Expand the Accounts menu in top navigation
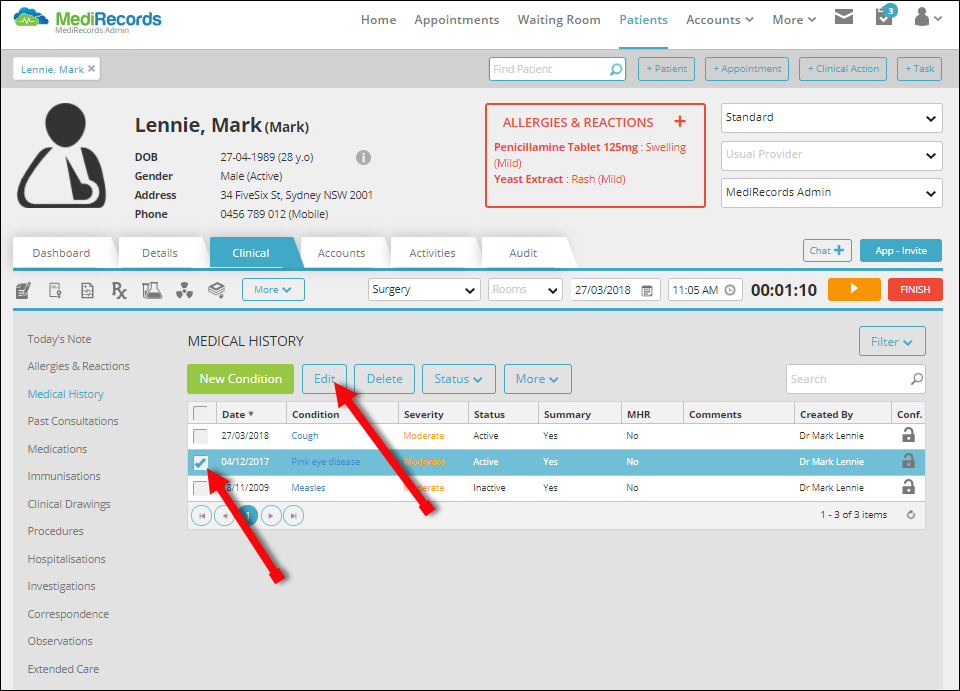960x691 pixels. tap(719, 20)
